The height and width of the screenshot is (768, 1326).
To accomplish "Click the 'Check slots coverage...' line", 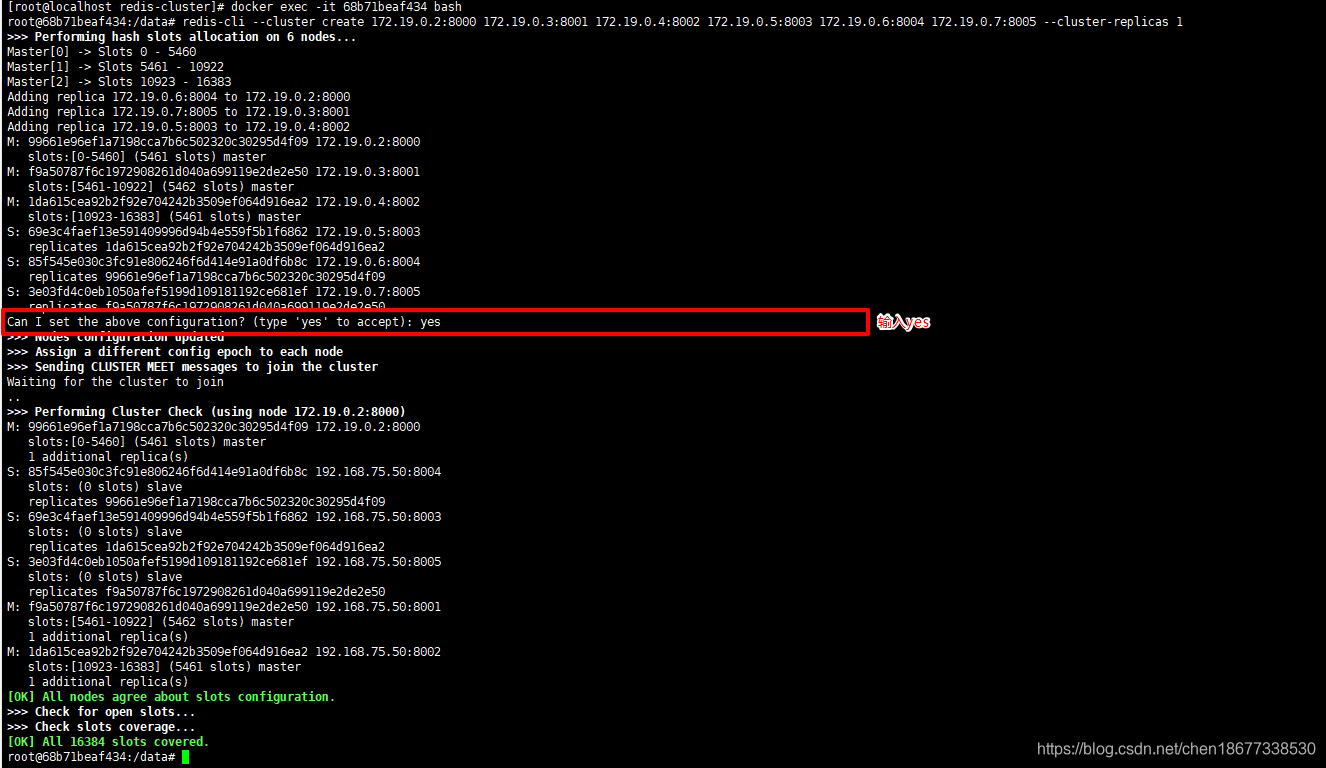I will (101, 727).
